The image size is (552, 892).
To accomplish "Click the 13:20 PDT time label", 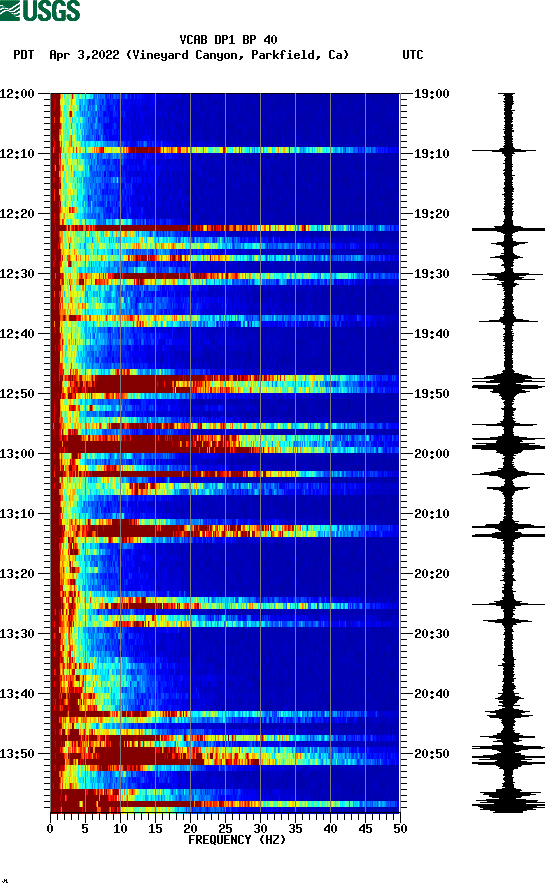I will point(17,574).
